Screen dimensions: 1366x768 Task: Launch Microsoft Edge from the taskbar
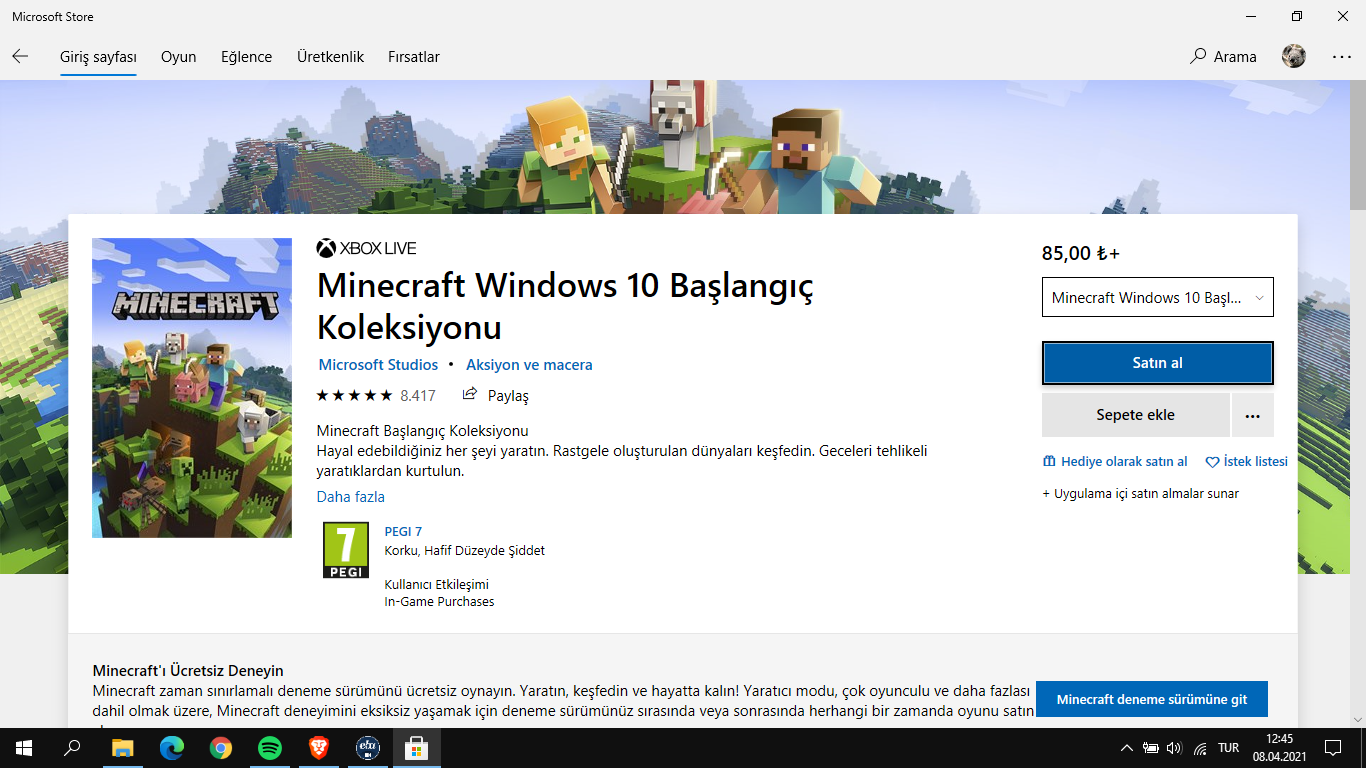(x=172, y=748)
